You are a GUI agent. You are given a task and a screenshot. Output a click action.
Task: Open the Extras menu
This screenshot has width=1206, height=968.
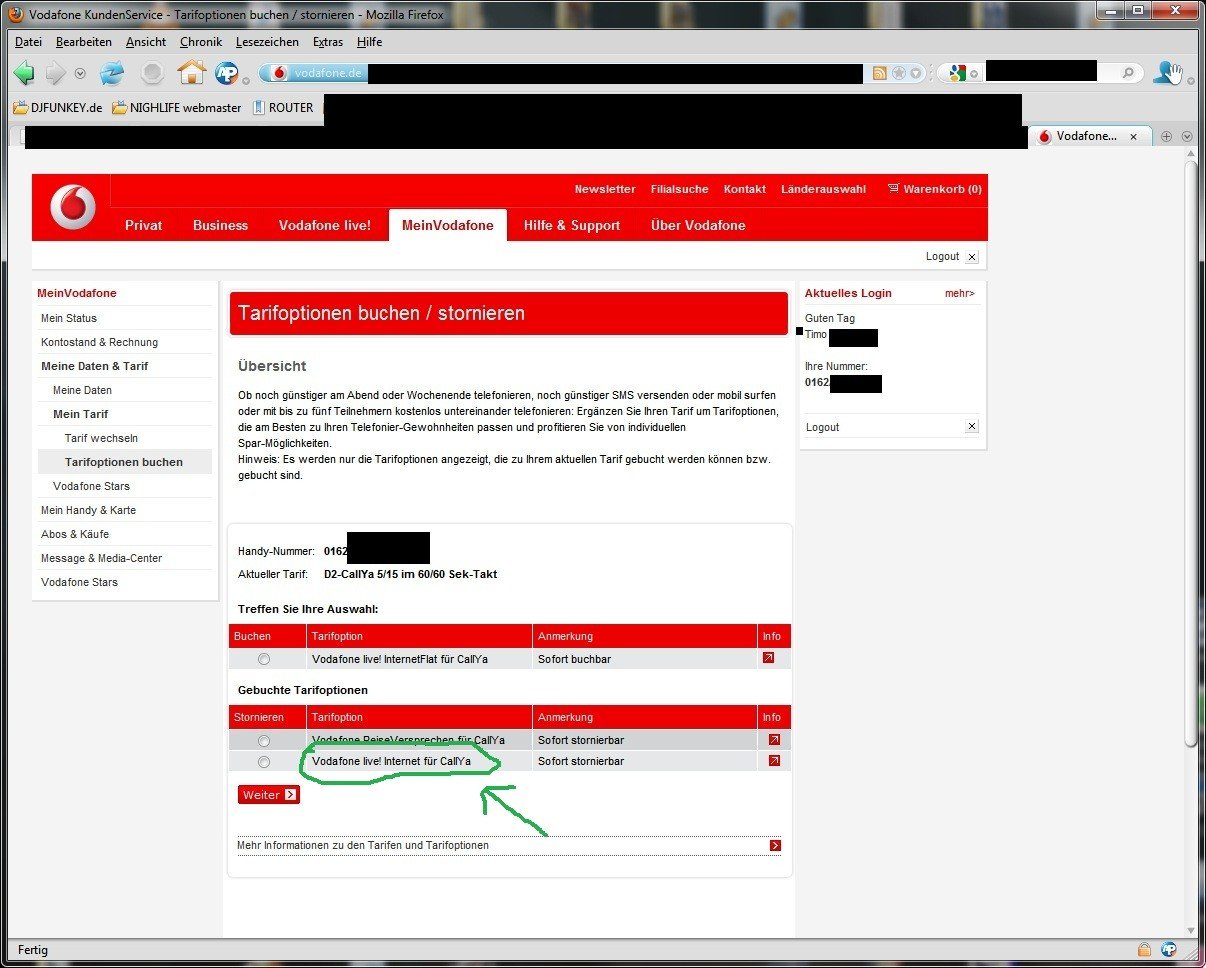(x=328, y=42)
